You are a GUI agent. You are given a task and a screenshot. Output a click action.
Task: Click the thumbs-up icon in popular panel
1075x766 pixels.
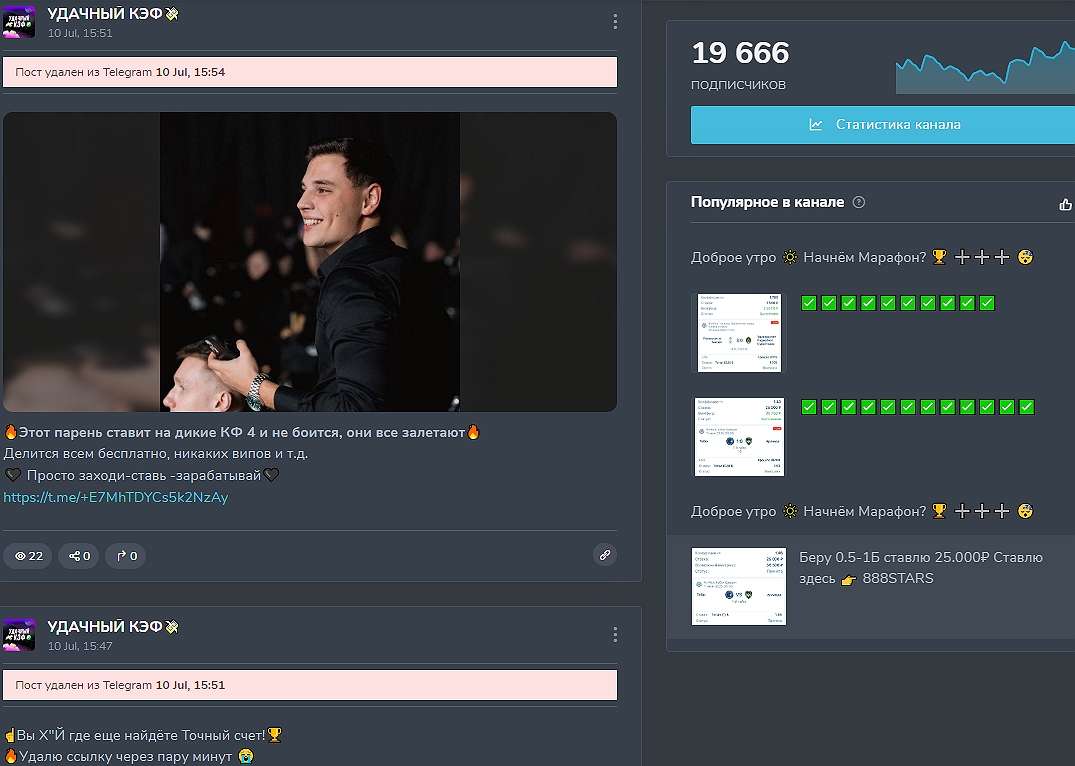[x=1064, y=204]
